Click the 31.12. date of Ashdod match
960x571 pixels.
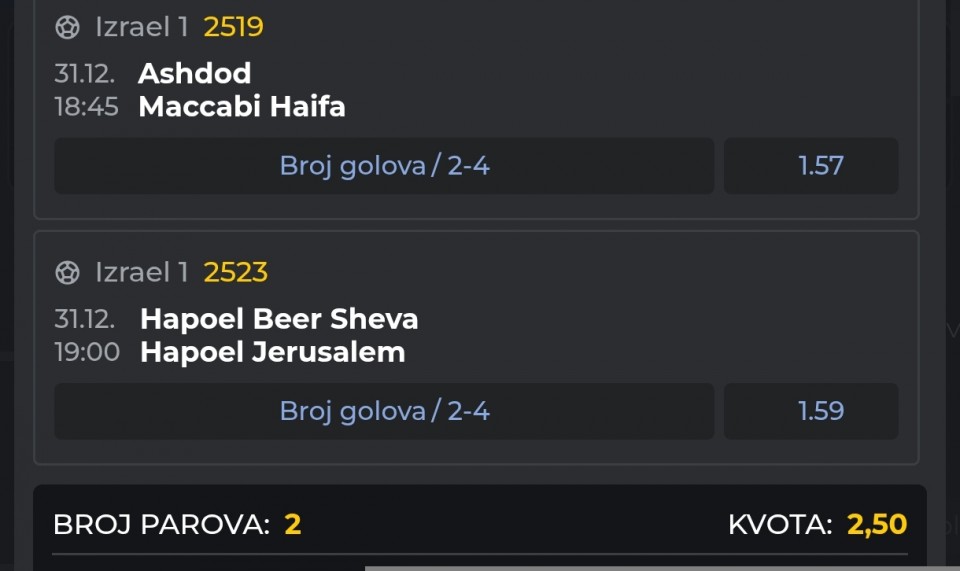tap(84, 73)
